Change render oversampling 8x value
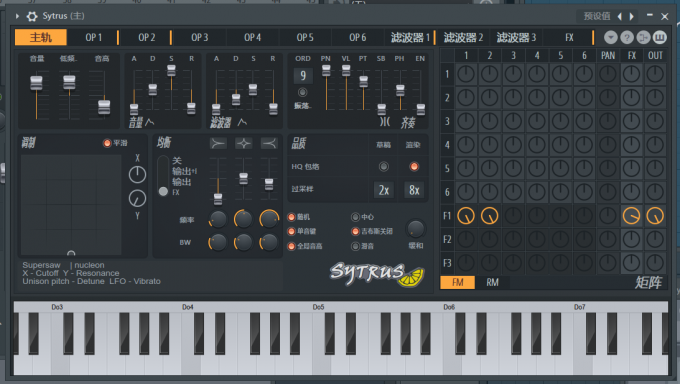The height and width of the screenshot is (384, 680). point(414,190)
